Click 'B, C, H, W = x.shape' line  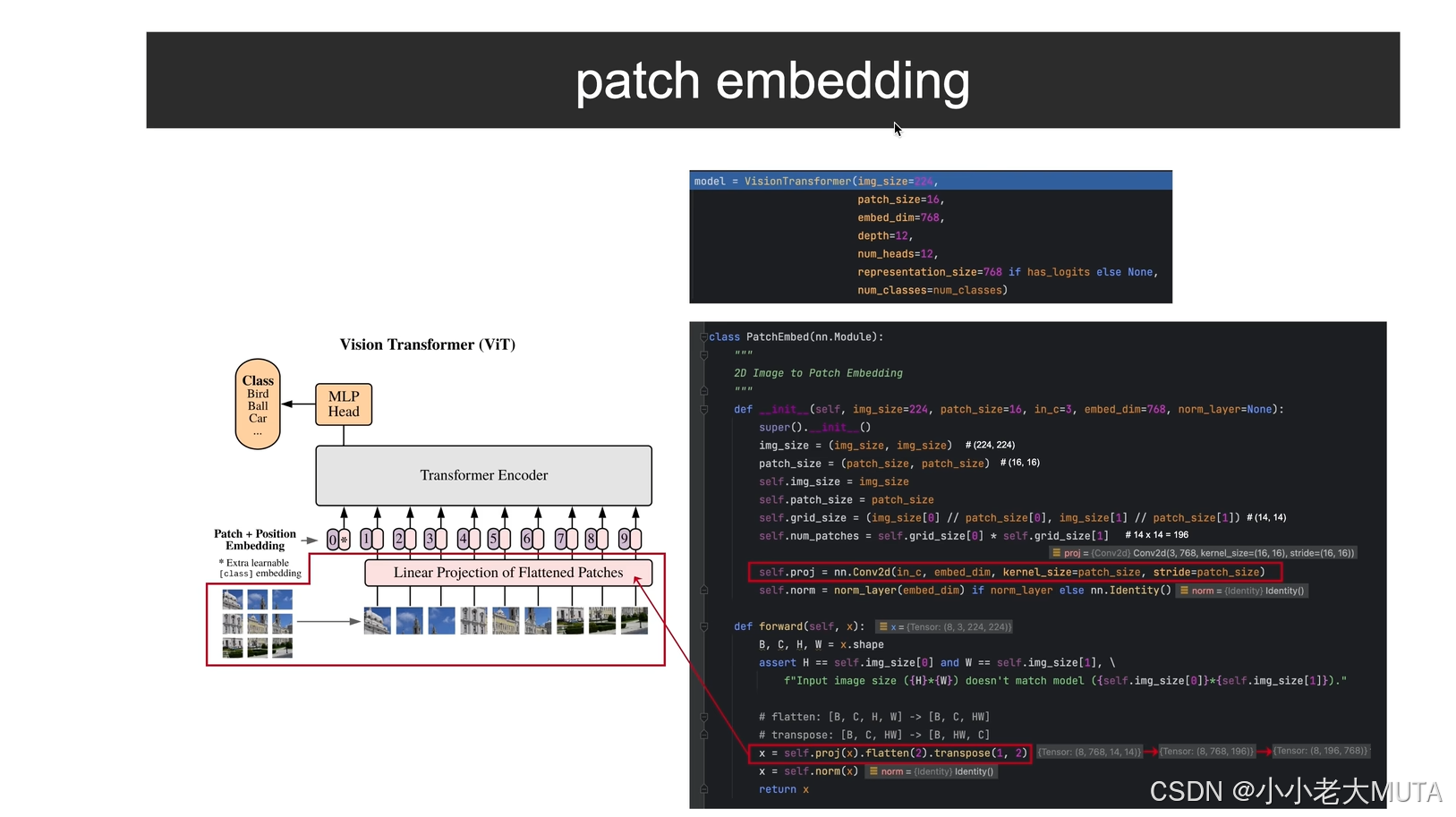[x=821, y=644]
